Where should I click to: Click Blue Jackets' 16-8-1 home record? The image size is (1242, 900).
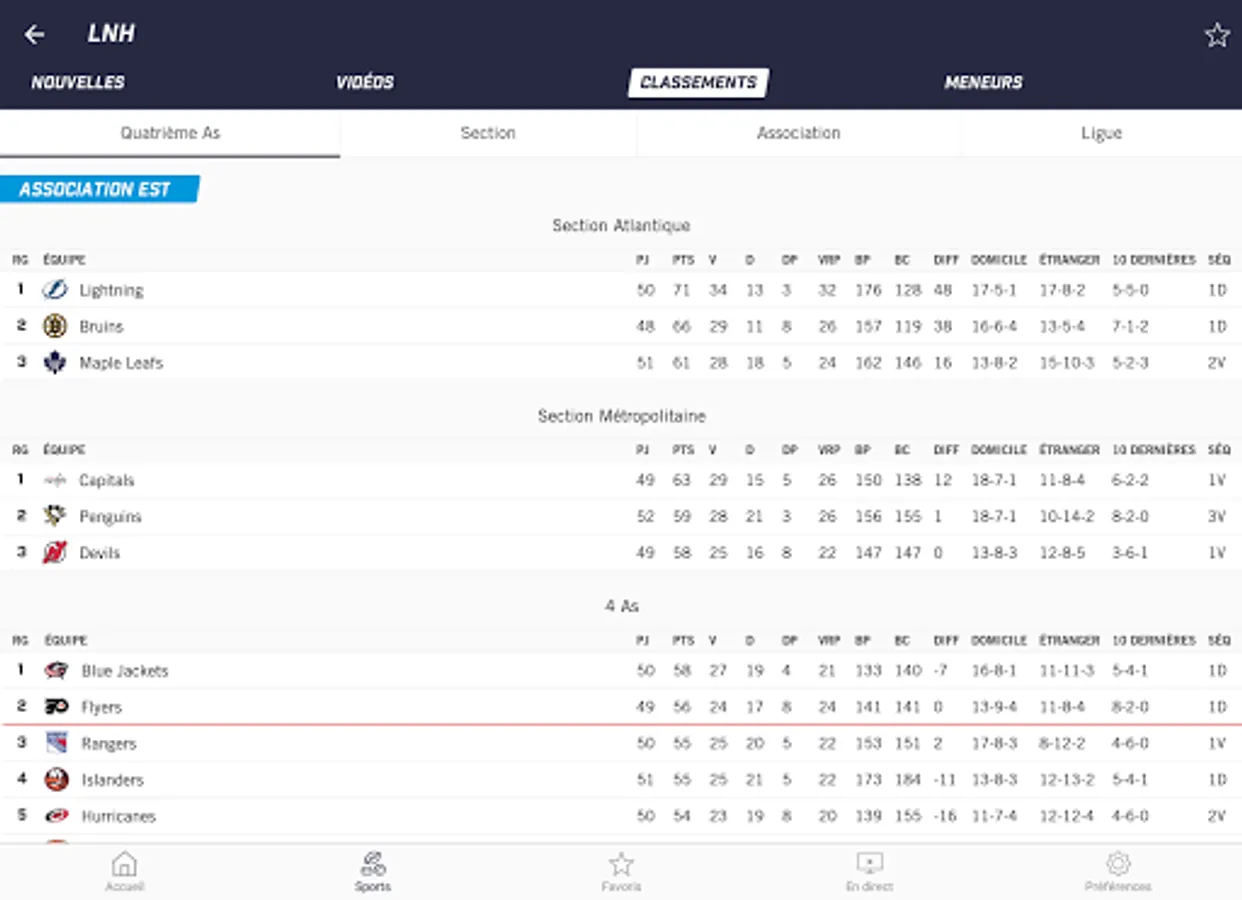click(x=993, y=671)
